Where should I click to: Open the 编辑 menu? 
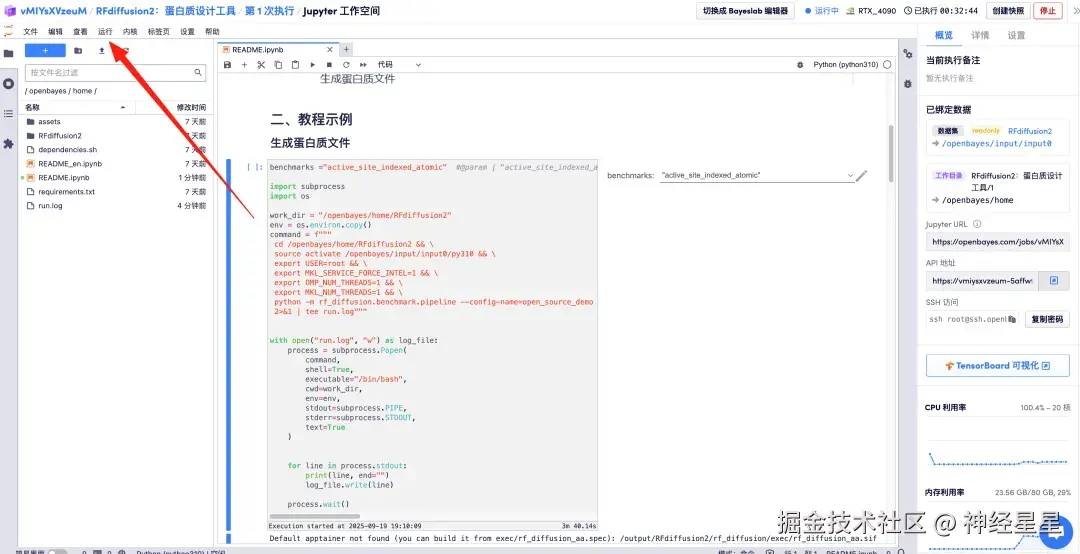click(55, 32)
